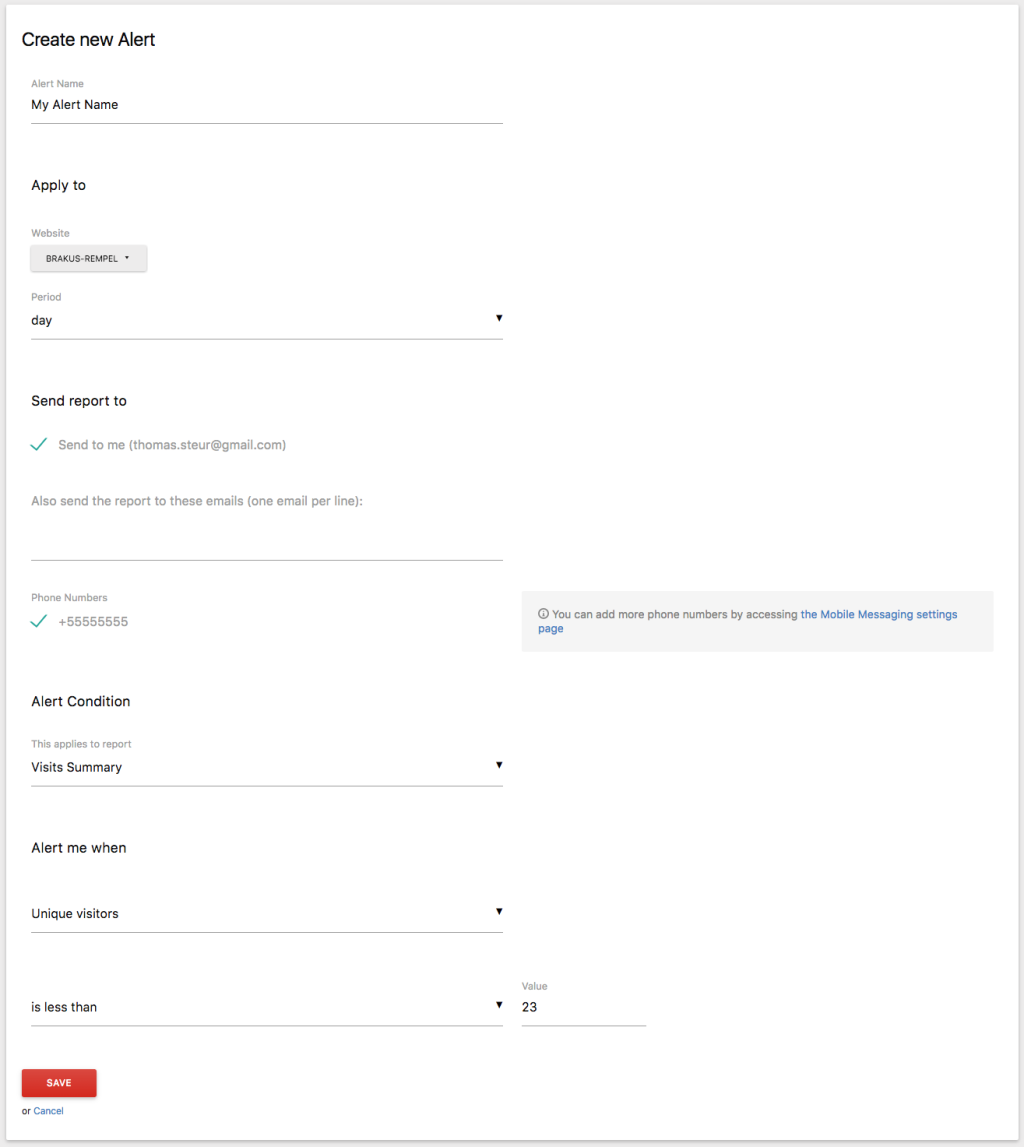Screen dimensions: 1024x1147
Task: Click the caret arrow on the Period field
Action: pos(498,318)
